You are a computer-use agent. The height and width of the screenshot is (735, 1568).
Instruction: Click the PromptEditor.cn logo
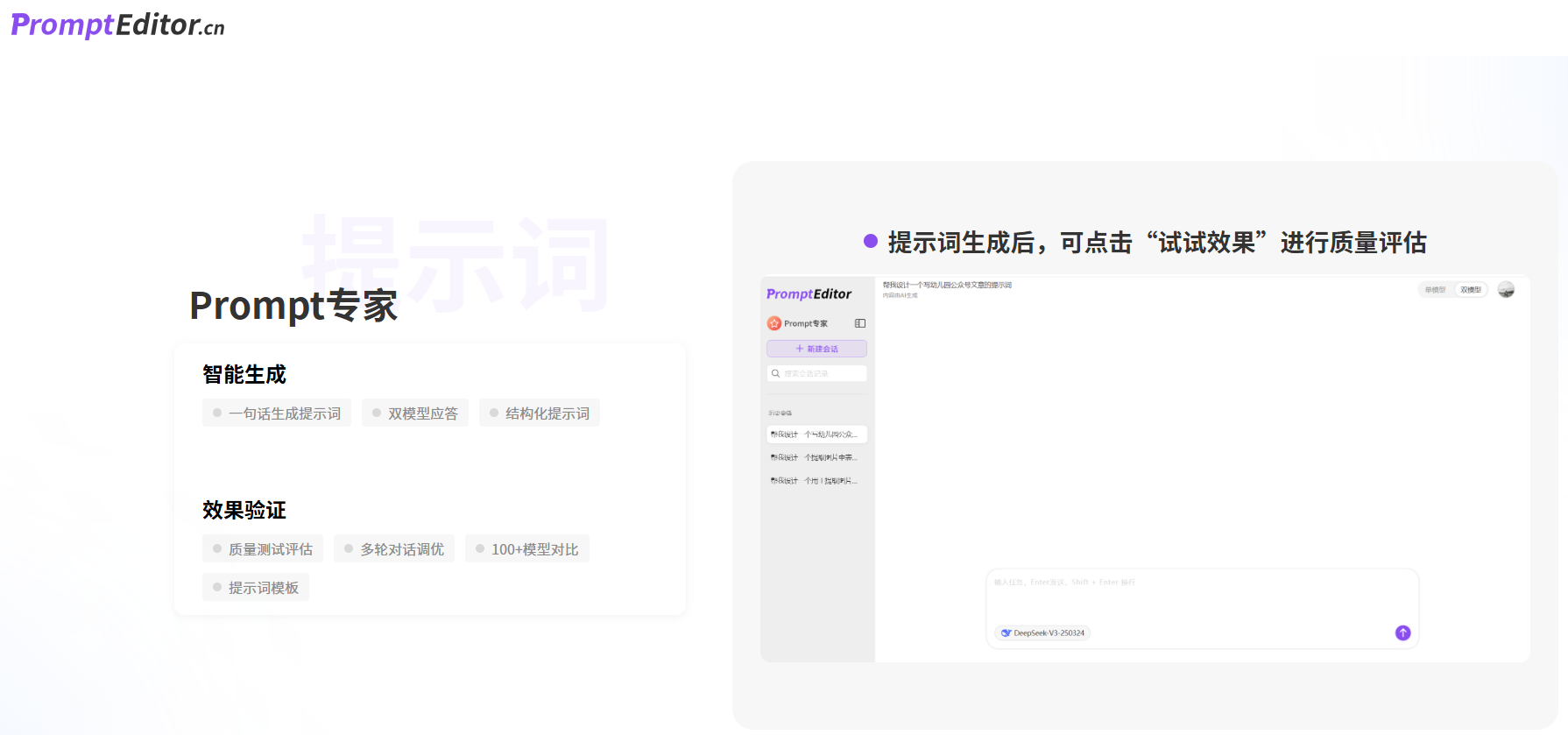point(117,25)
